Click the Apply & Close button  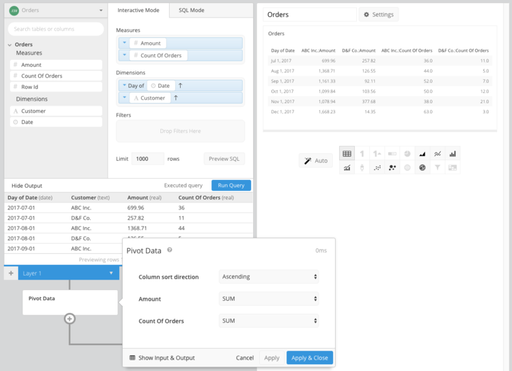tap(310, 358)
